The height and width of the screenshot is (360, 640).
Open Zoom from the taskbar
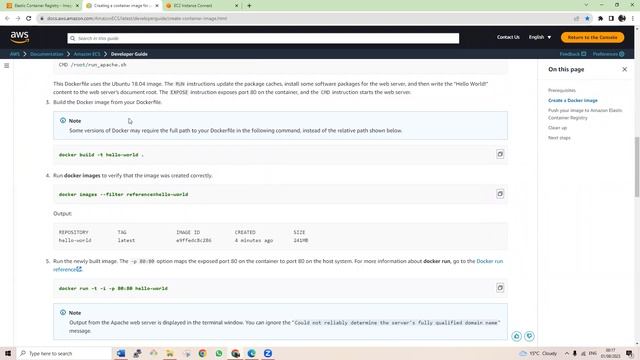click(x=268, y=353)
